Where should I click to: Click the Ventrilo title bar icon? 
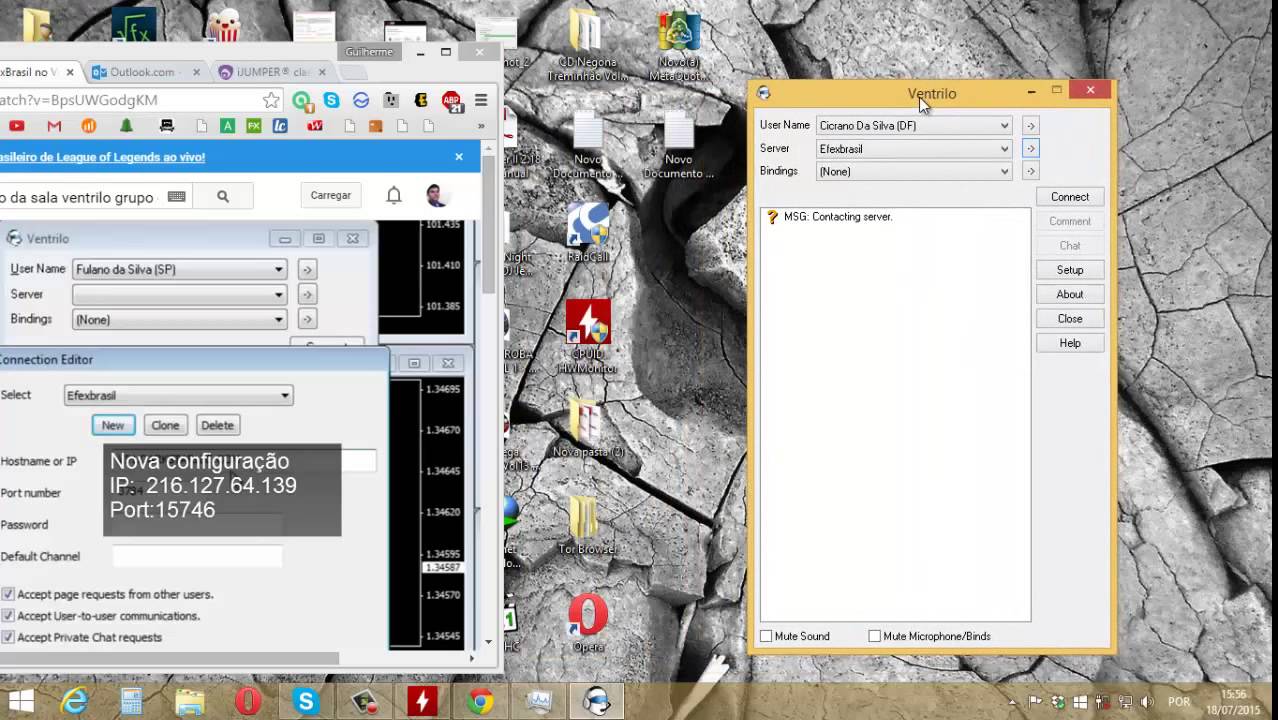[764, 93]
